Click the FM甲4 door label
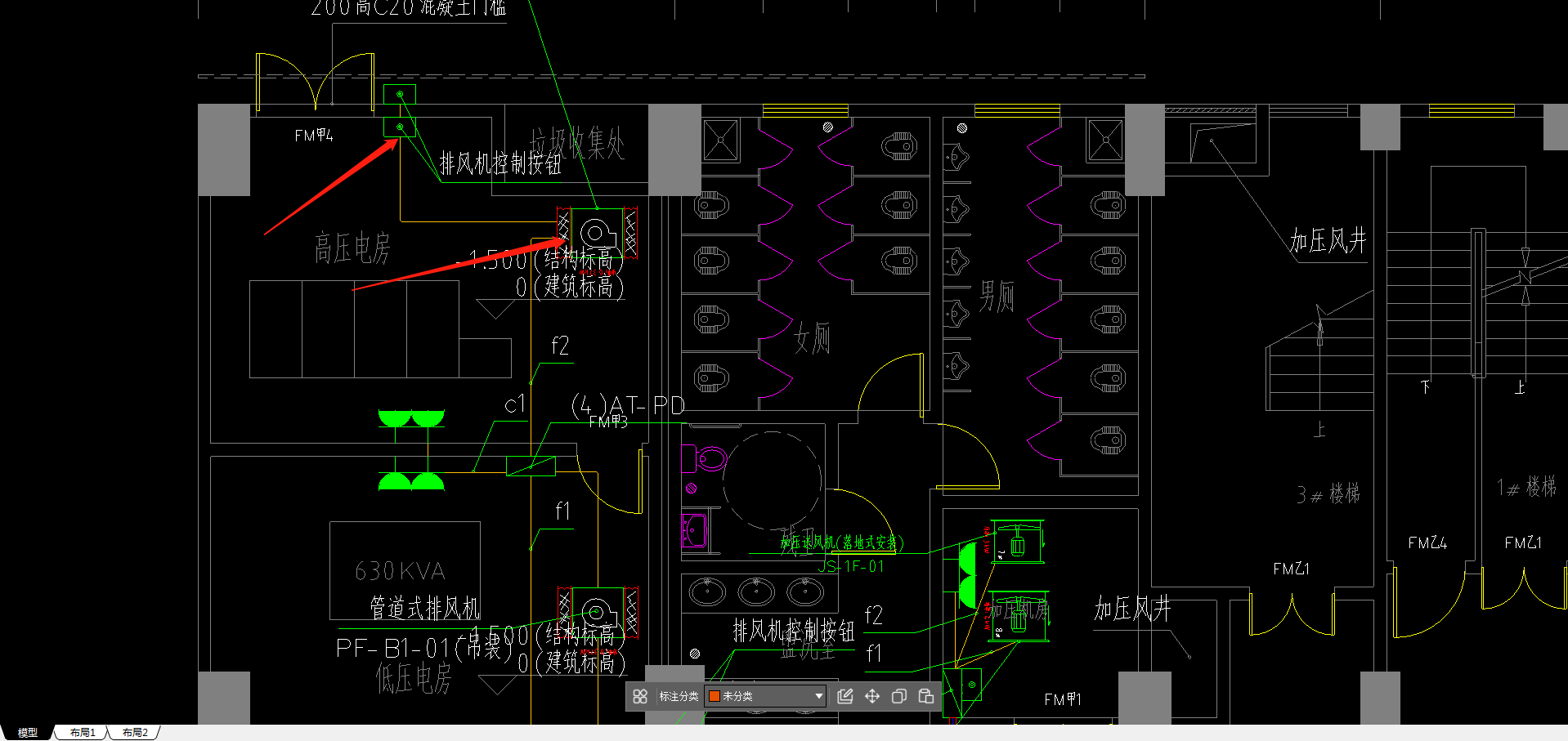 (x=314, y=136)
